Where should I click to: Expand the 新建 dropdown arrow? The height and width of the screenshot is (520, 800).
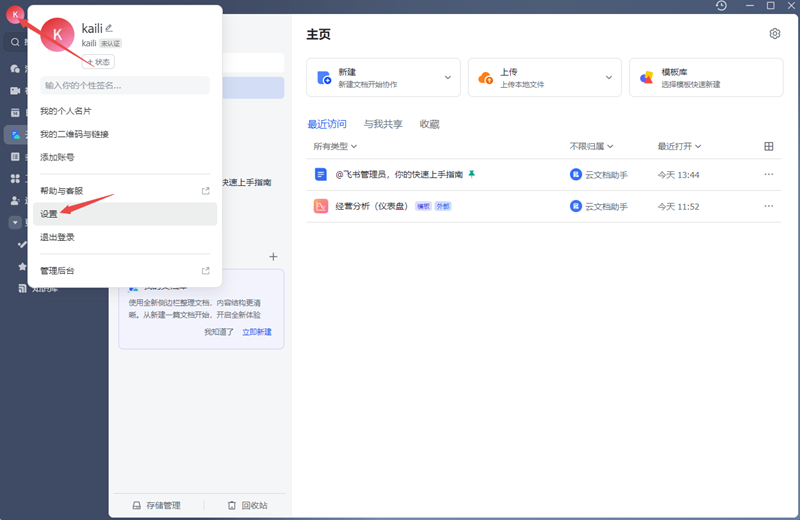pyautogui.click(x=447, y=78)
